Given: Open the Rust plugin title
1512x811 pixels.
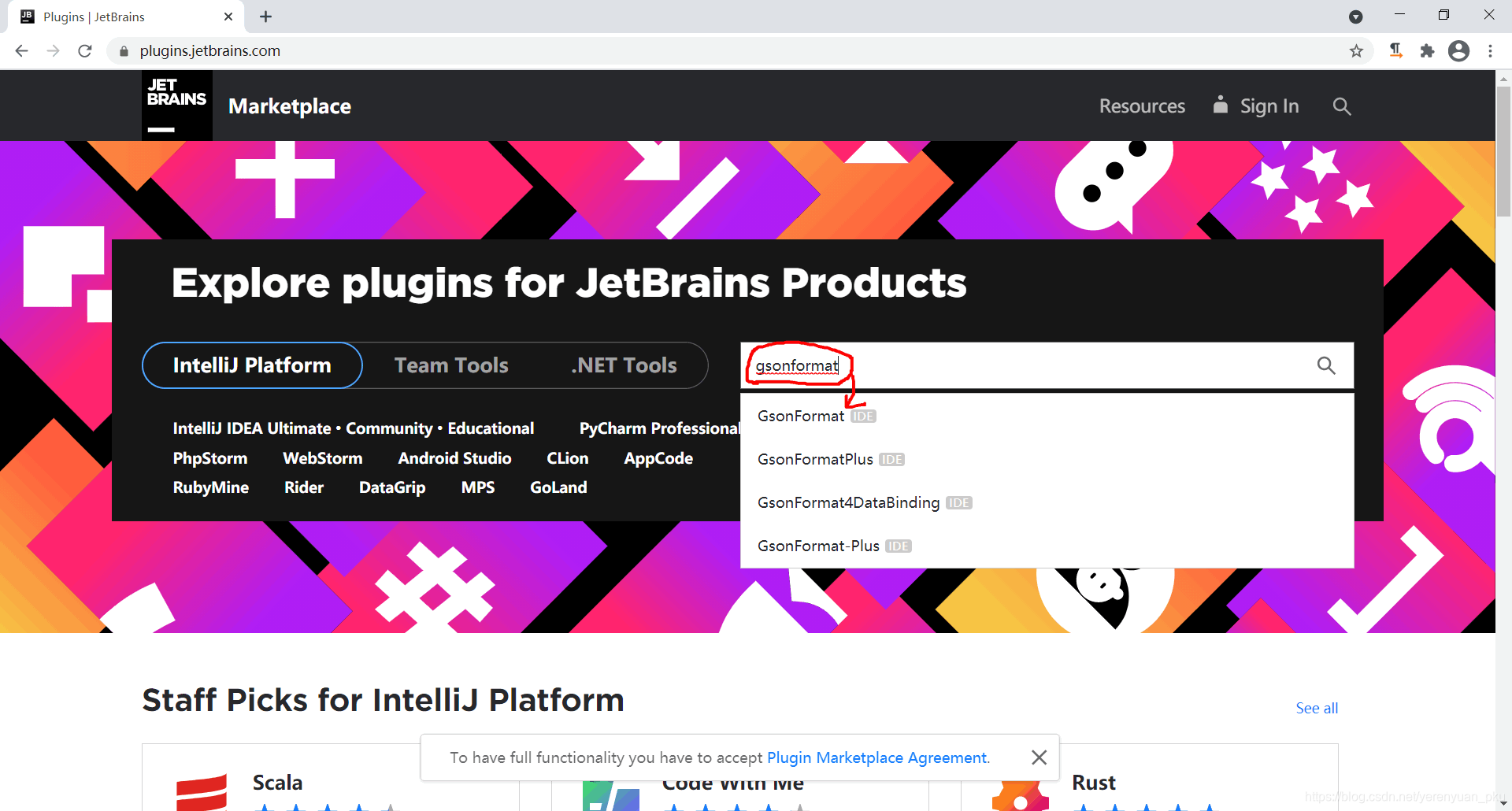Looking at the screenshot, I should [1094, 783].
